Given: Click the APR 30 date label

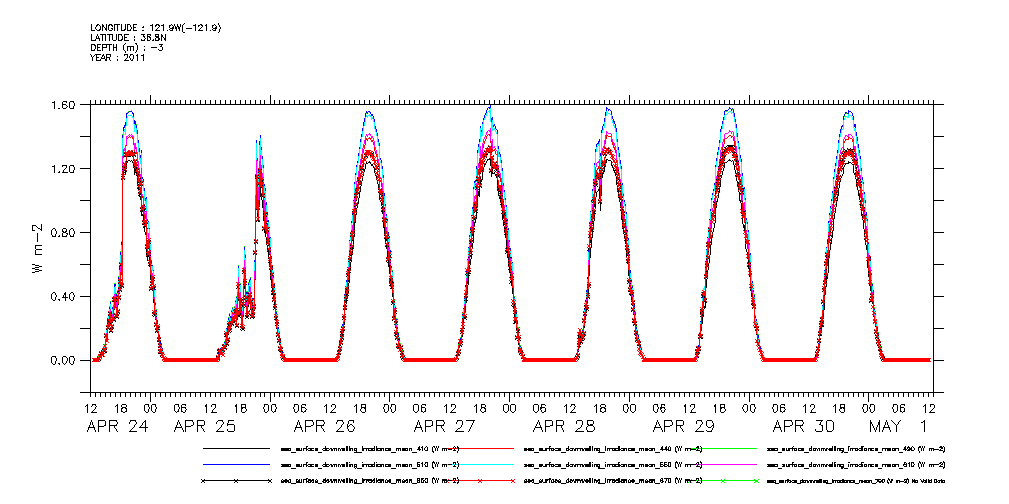Looking at the screenshot, I should coord(804,426).
